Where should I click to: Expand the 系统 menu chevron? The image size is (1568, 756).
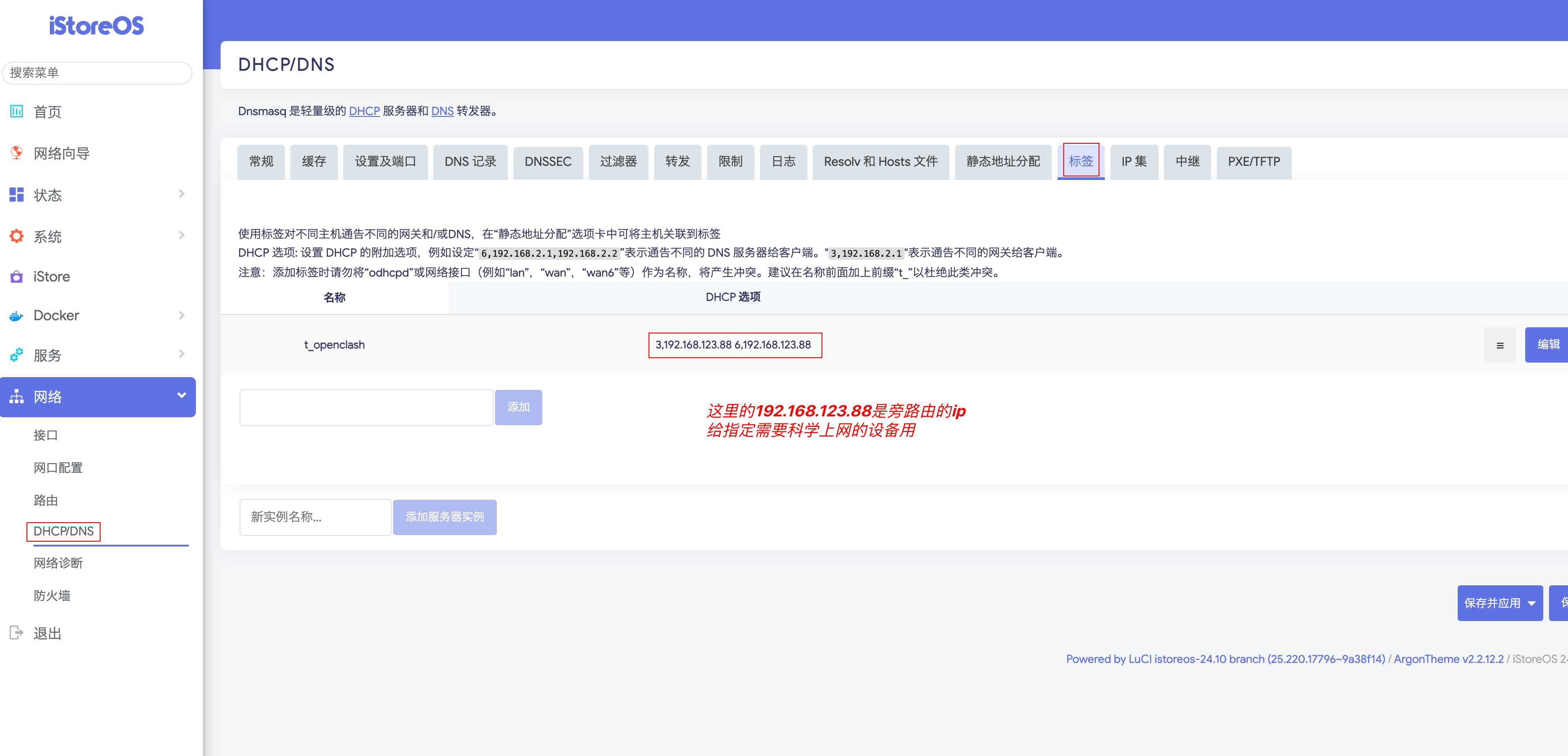click(x=181, y=236)
